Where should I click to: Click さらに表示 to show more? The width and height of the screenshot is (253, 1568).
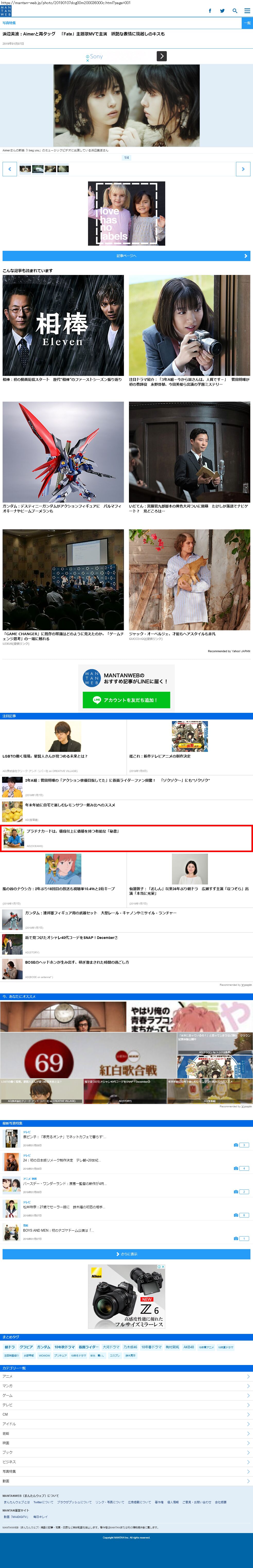(x=126, y=1254)
